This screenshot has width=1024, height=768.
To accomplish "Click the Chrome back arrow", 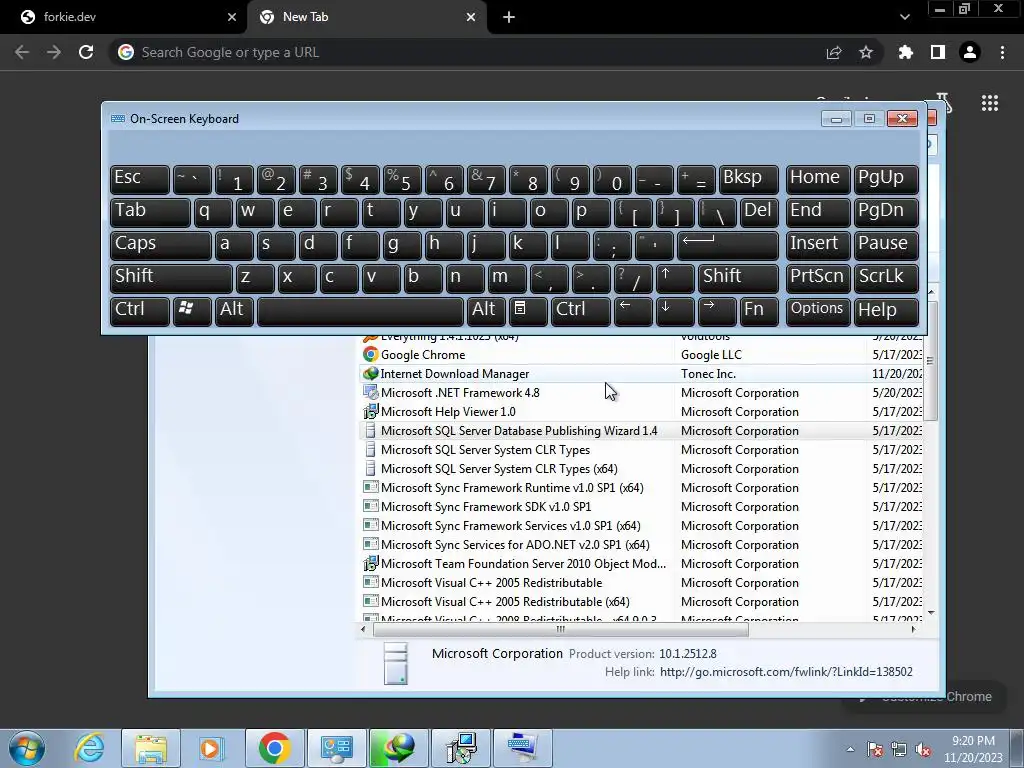I will 22,52.
